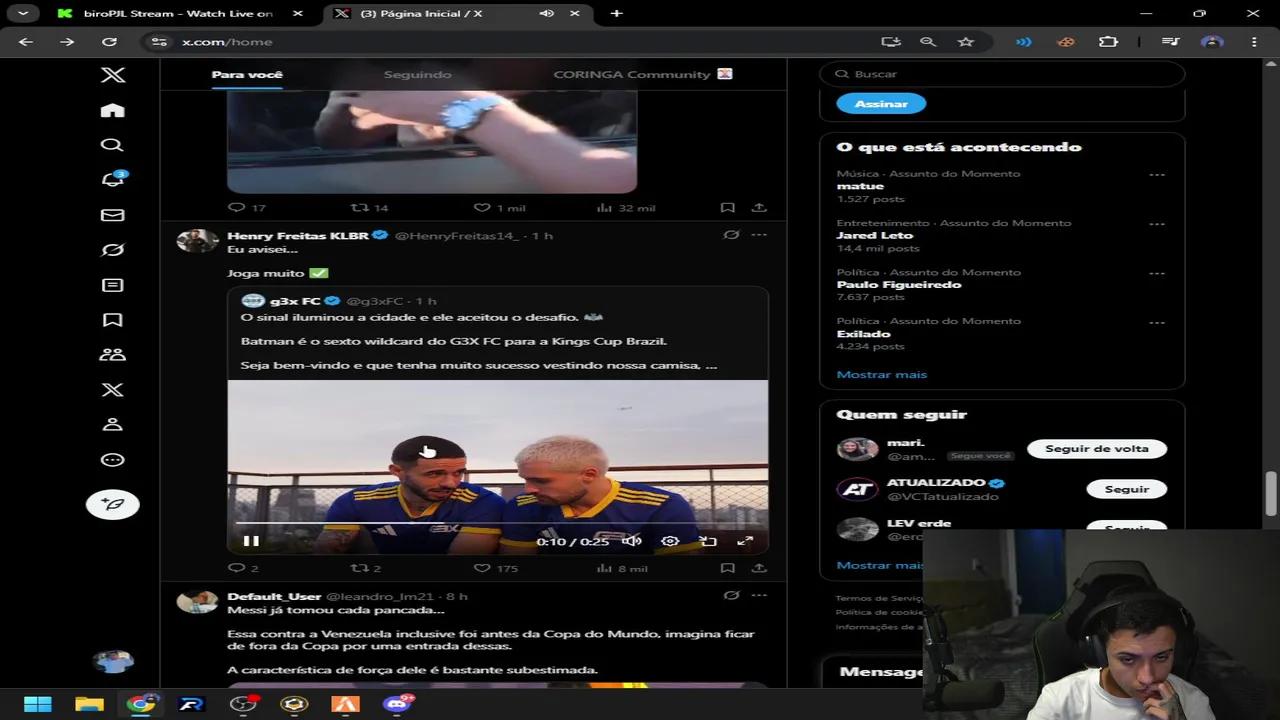
Task: Open more options for matue trend
Action: point(1156,175)
